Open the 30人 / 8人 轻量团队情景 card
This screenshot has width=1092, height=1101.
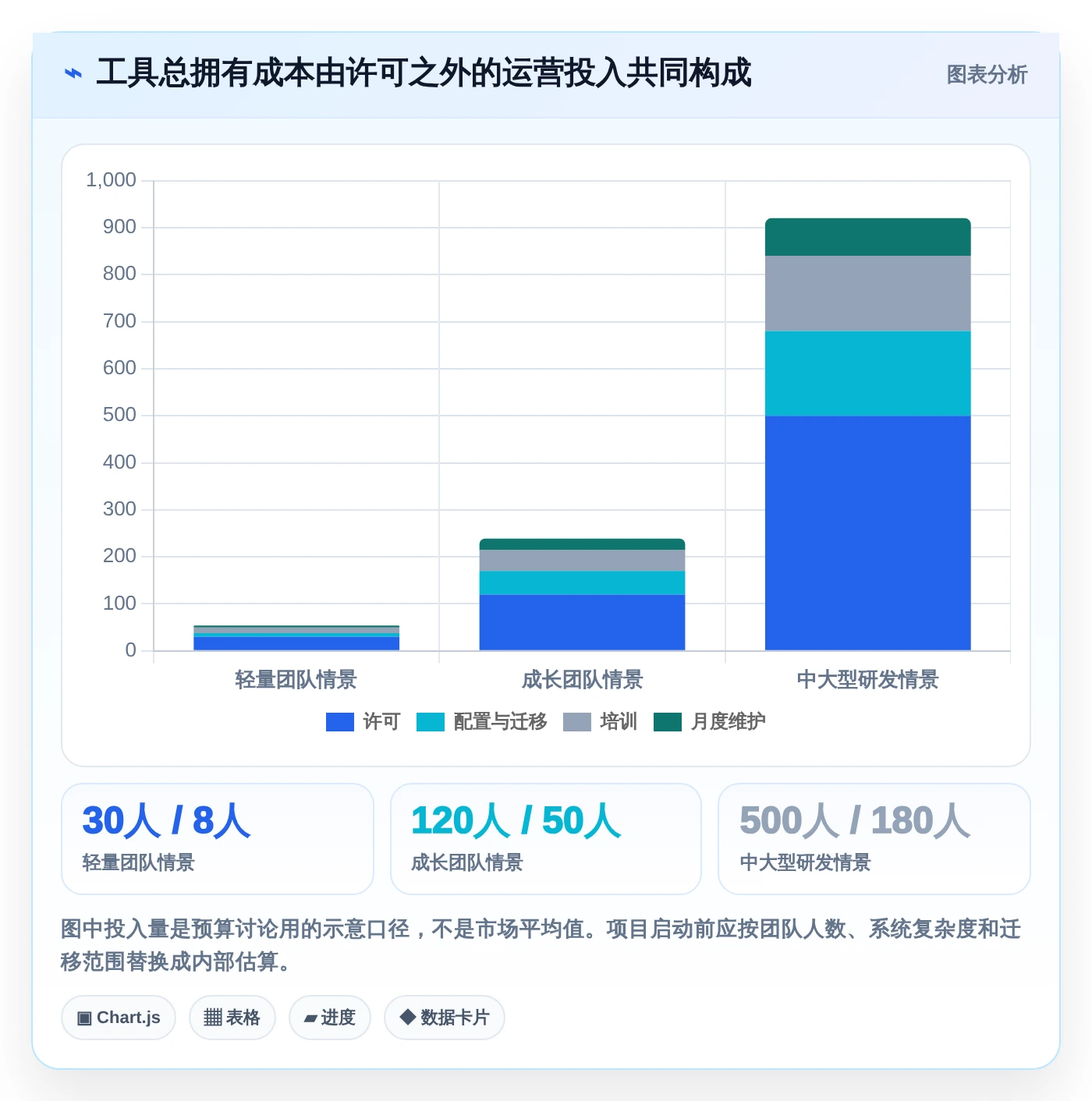[x=218, y=839]
